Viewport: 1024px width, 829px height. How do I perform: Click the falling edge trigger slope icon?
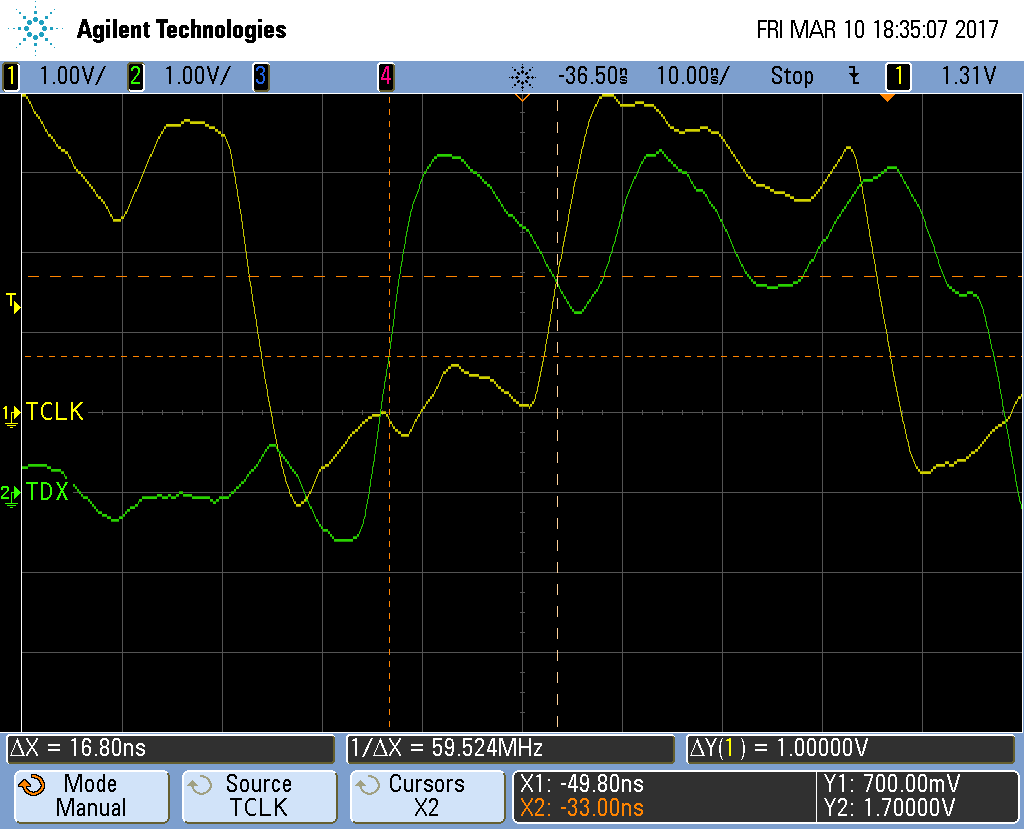853,76
